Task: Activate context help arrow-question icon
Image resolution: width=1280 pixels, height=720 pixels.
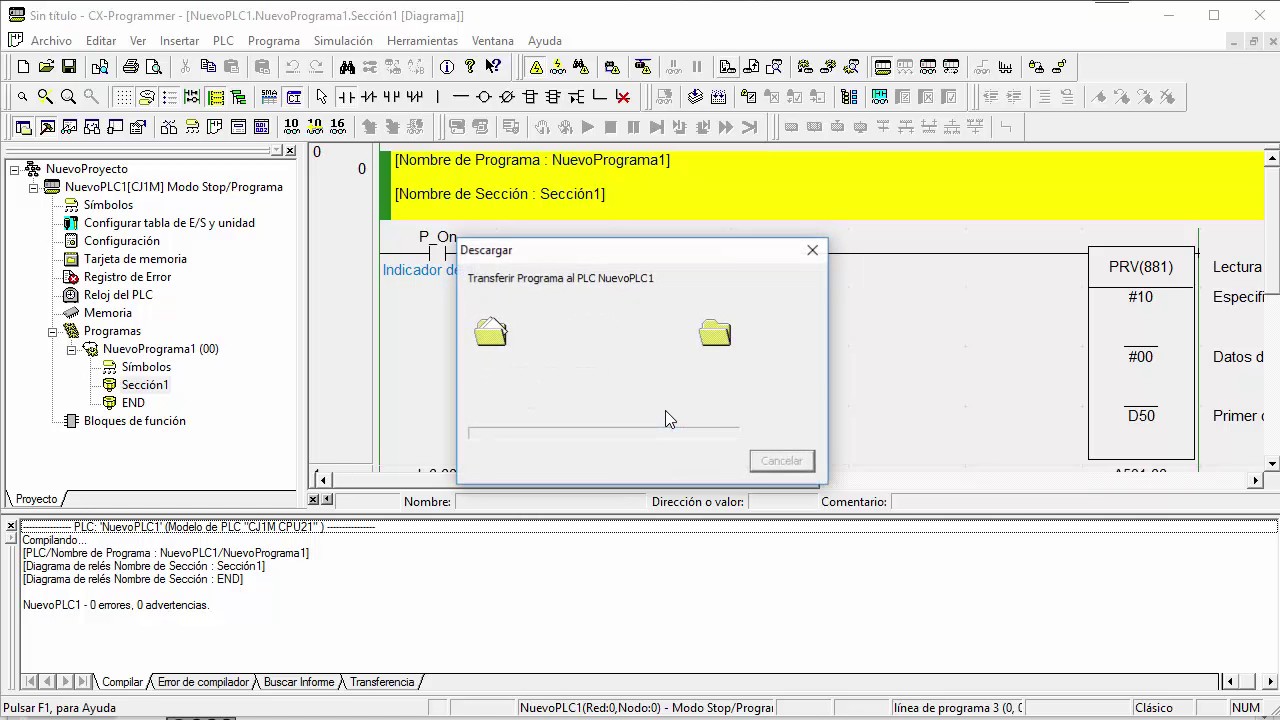Action: pyautogui.click(x=493, y=67)
